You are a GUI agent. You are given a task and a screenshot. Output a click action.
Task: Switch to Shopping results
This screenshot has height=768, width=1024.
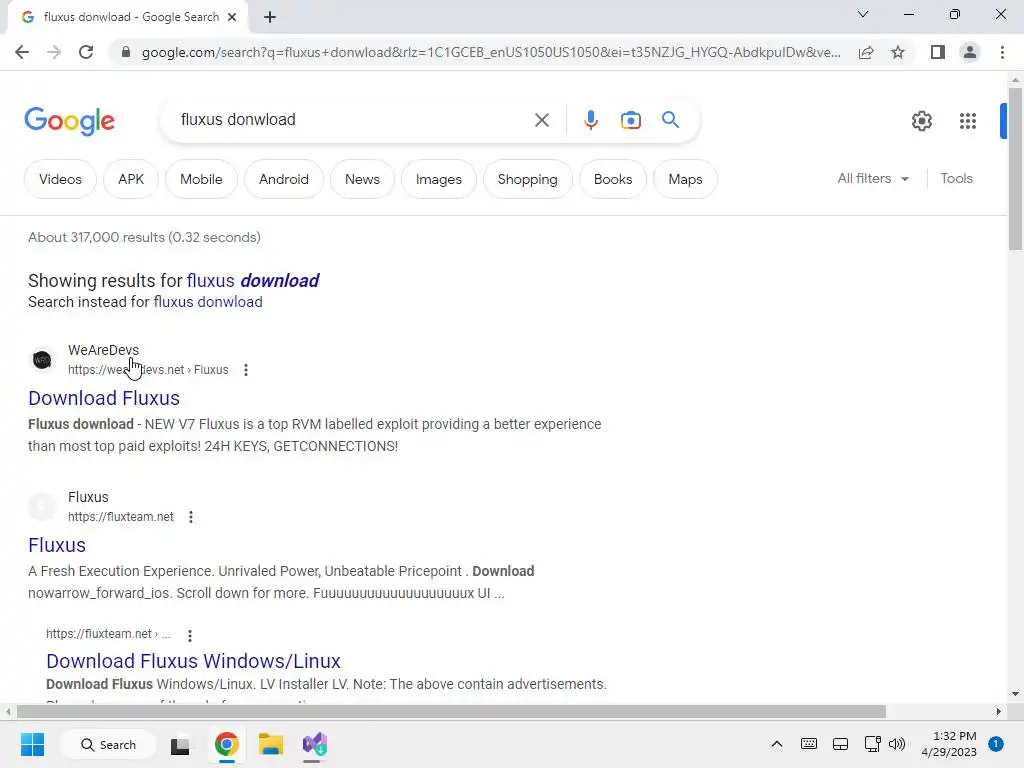point(528,179)
